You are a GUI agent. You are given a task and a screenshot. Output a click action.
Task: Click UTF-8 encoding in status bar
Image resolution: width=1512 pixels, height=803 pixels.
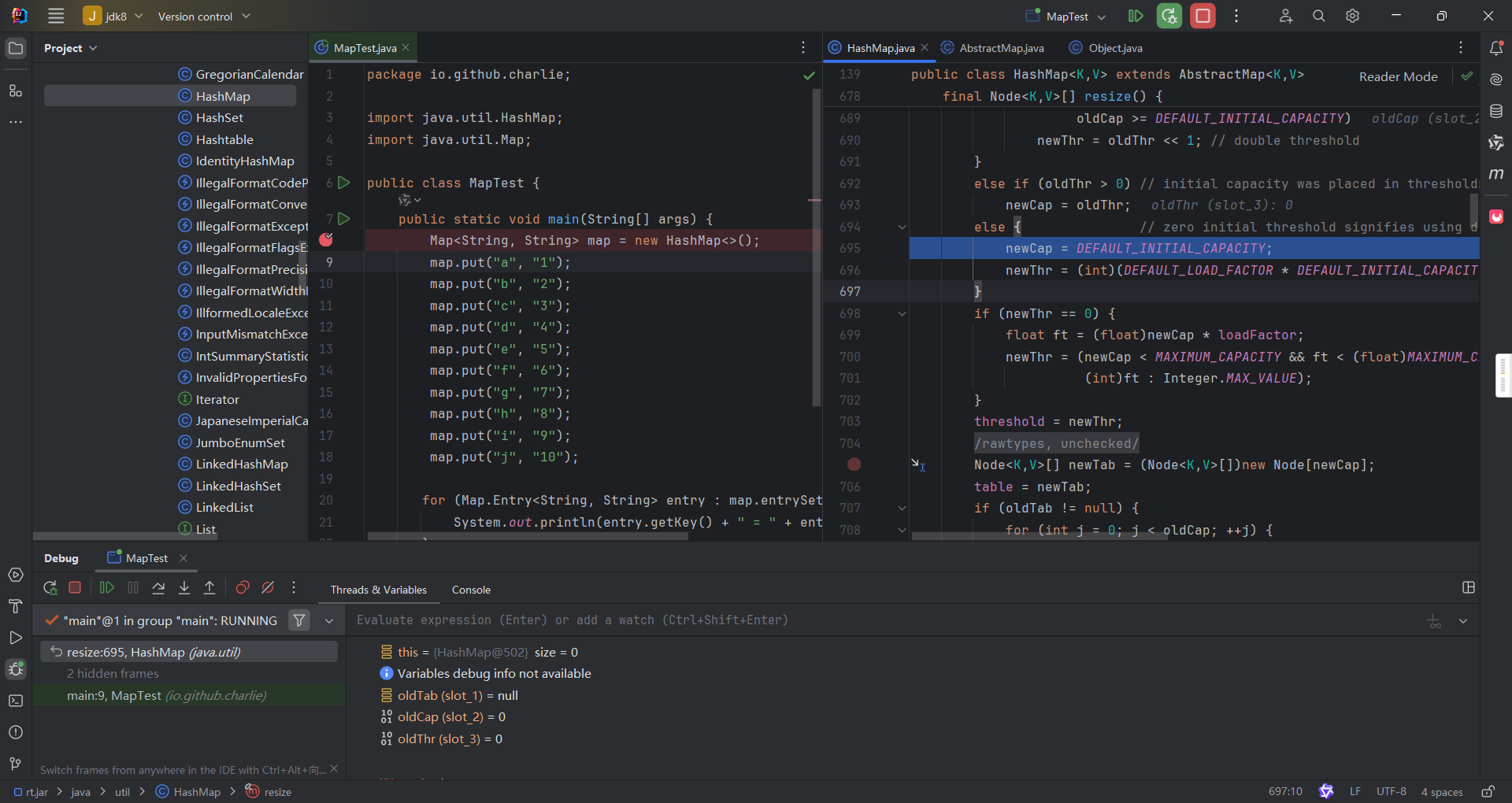click(x=1391, y=791)
